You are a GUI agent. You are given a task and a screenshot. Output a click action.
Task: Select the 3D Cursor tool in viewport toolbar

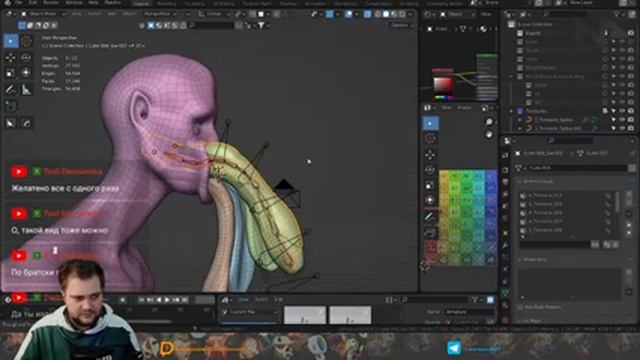26,41
